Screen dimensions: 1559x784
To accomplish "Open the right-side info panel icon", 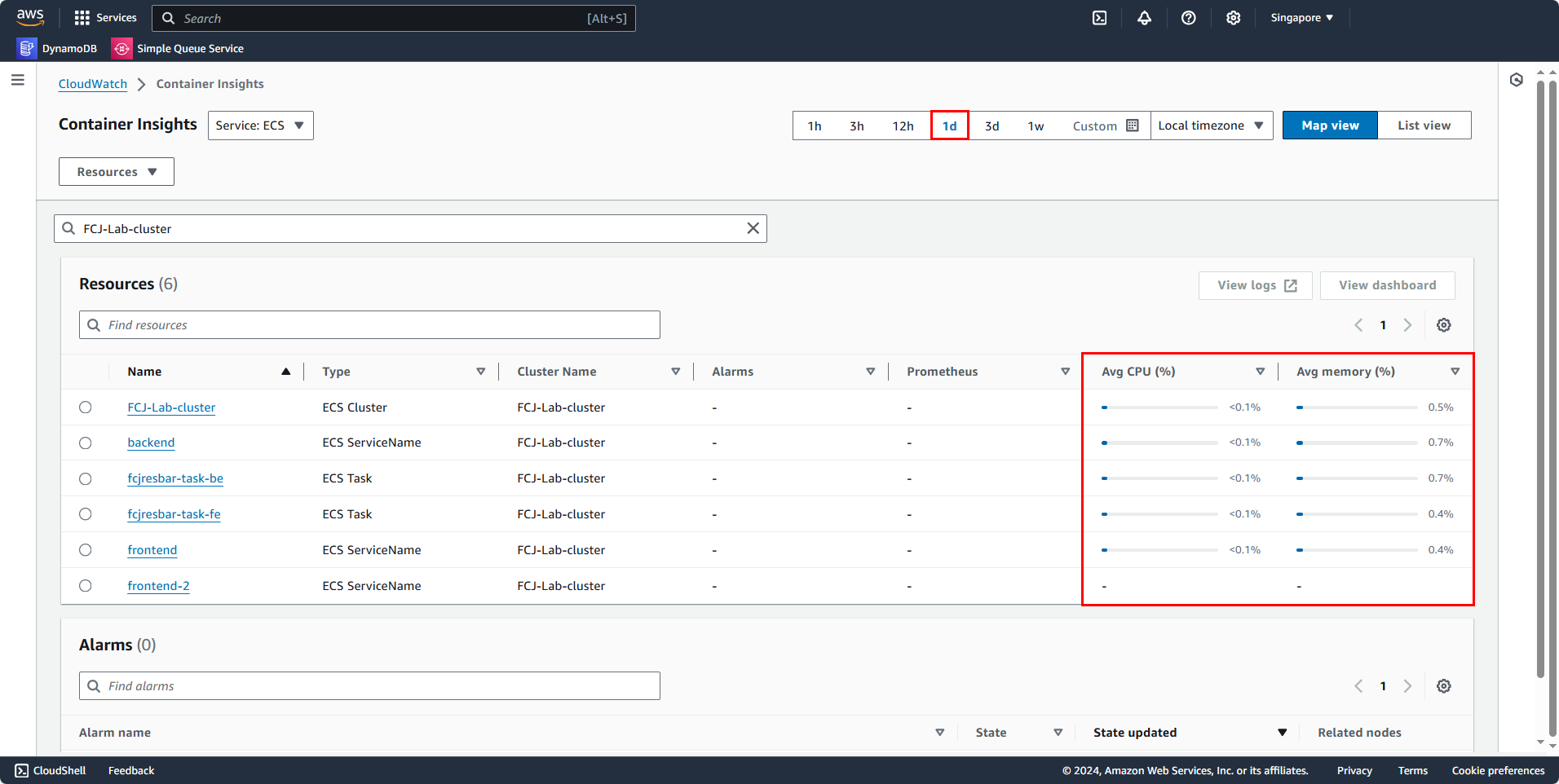I will pos(1517,80).
